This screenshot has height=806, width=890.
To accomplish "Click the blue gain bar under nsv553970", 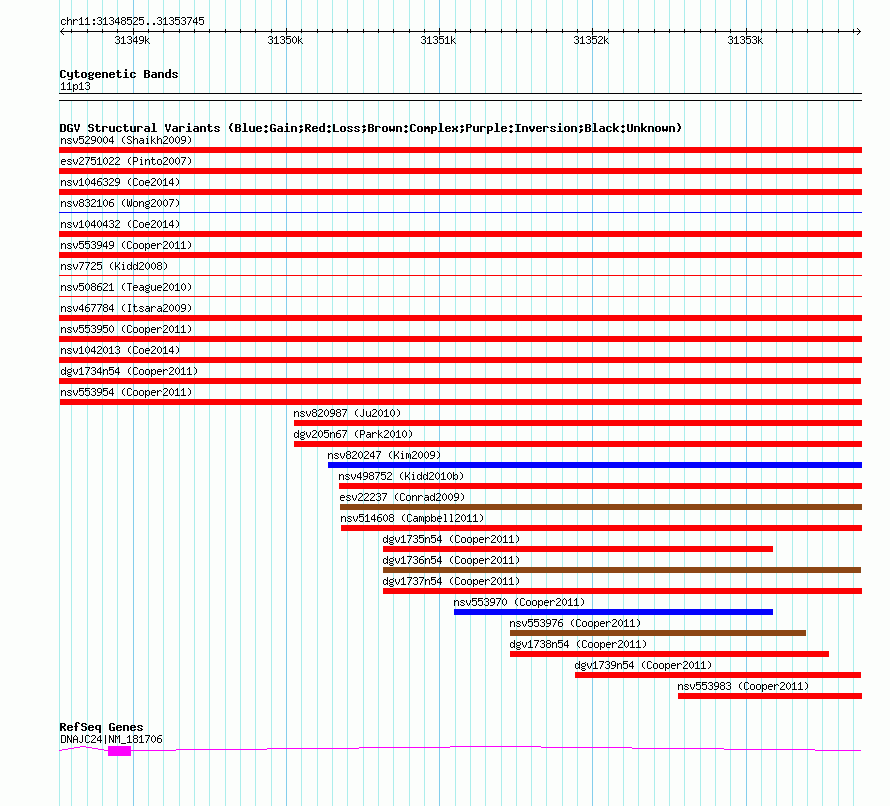I will [x=613, y=612].
